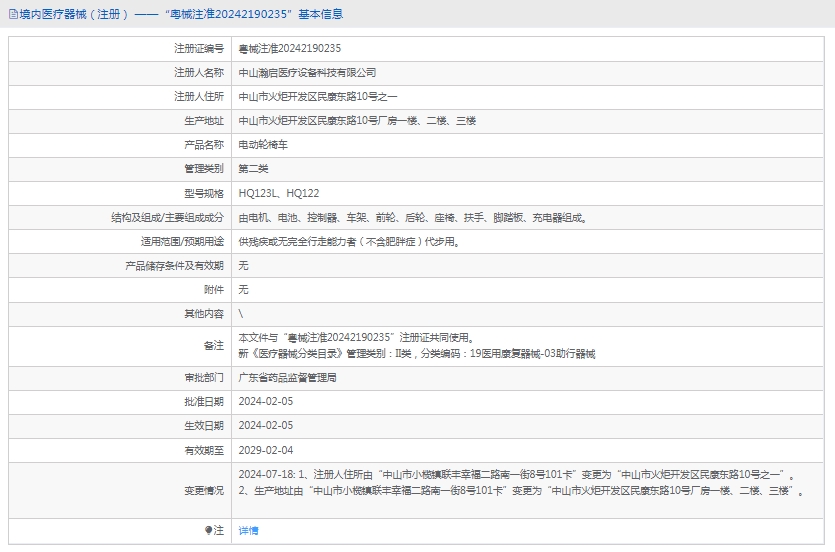Click the 变更情况 row label
Screen dimensions: 835x552
pos(203,490)
